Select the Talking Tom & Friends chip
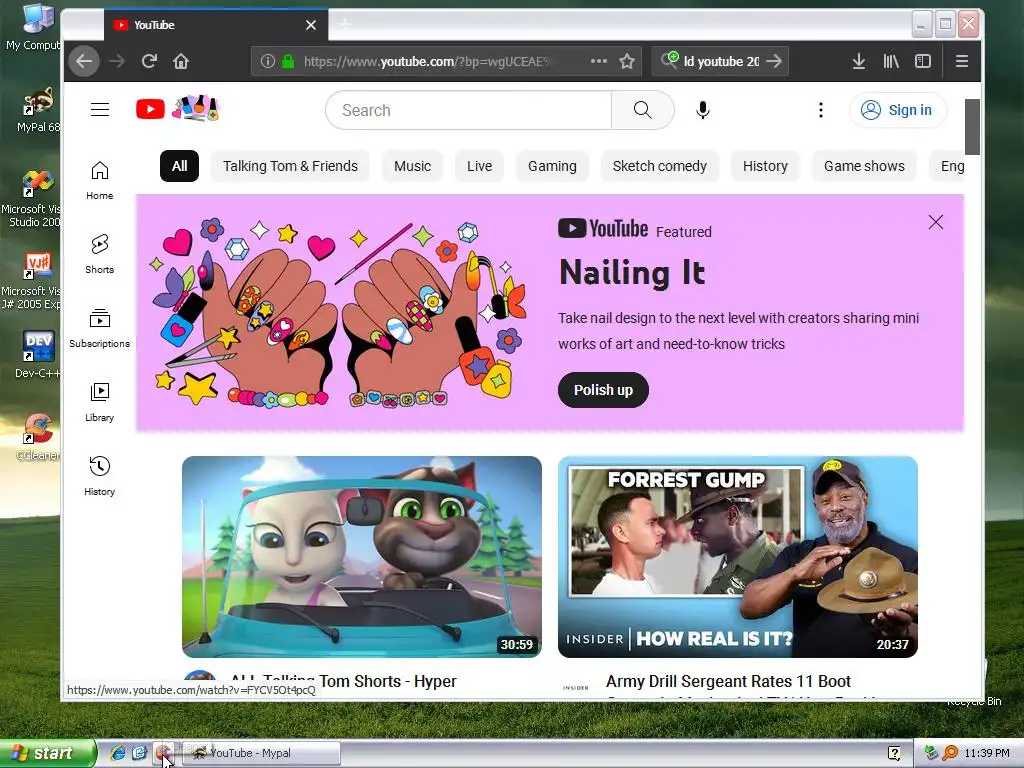The height and width of the screenshot is (768, 1024). tap(290, 166)
